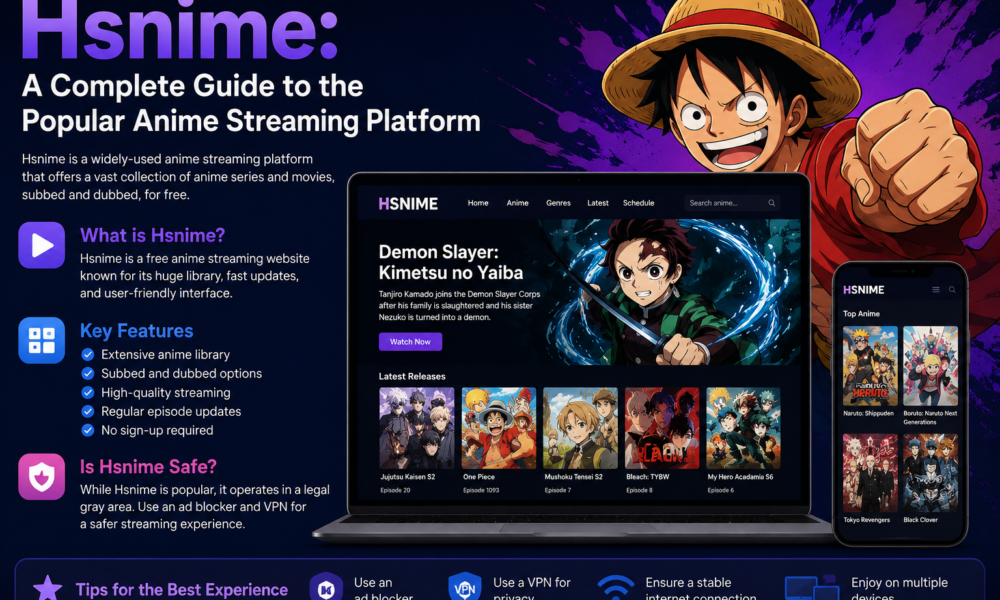This screenshot has width=1000, height=600.
Task: Open the hamburger menu icon on phone screen
Action: (936, 289)
